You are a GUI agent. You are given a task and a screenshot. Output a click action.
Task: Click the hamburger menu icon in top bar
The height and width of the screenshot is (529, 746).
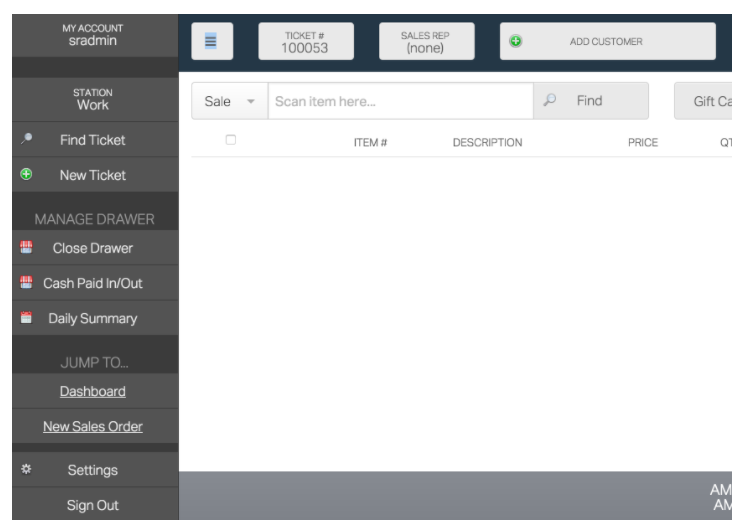[x=211, y=42]
